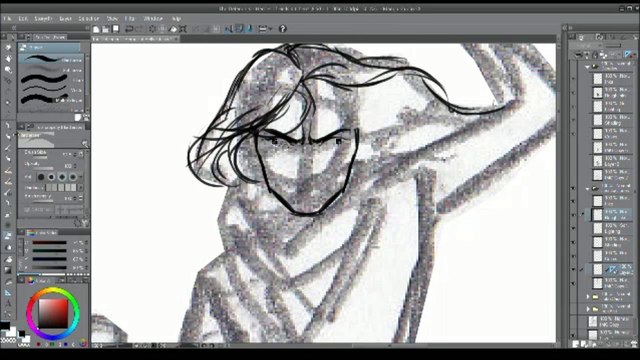The image size is (640, 360).
Task: Select the blue triangle Ruler tool
Action: tap(8, 293)
